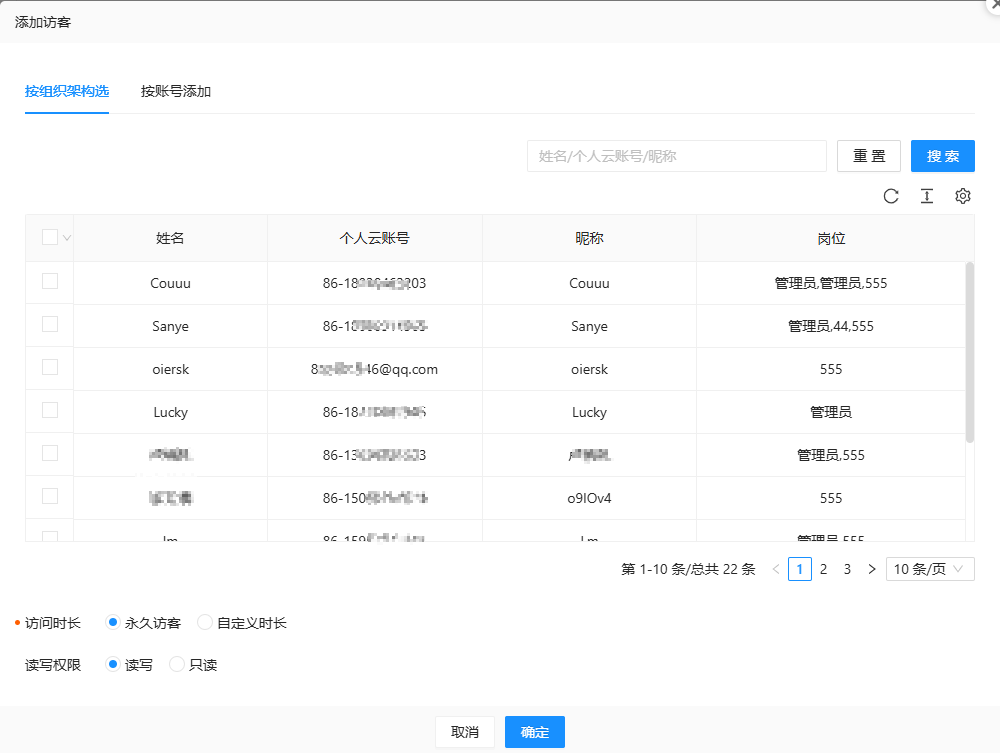The image size is (1000, 753).
Task: Click the refresh table icon
Action: click(x=891, y=196)
